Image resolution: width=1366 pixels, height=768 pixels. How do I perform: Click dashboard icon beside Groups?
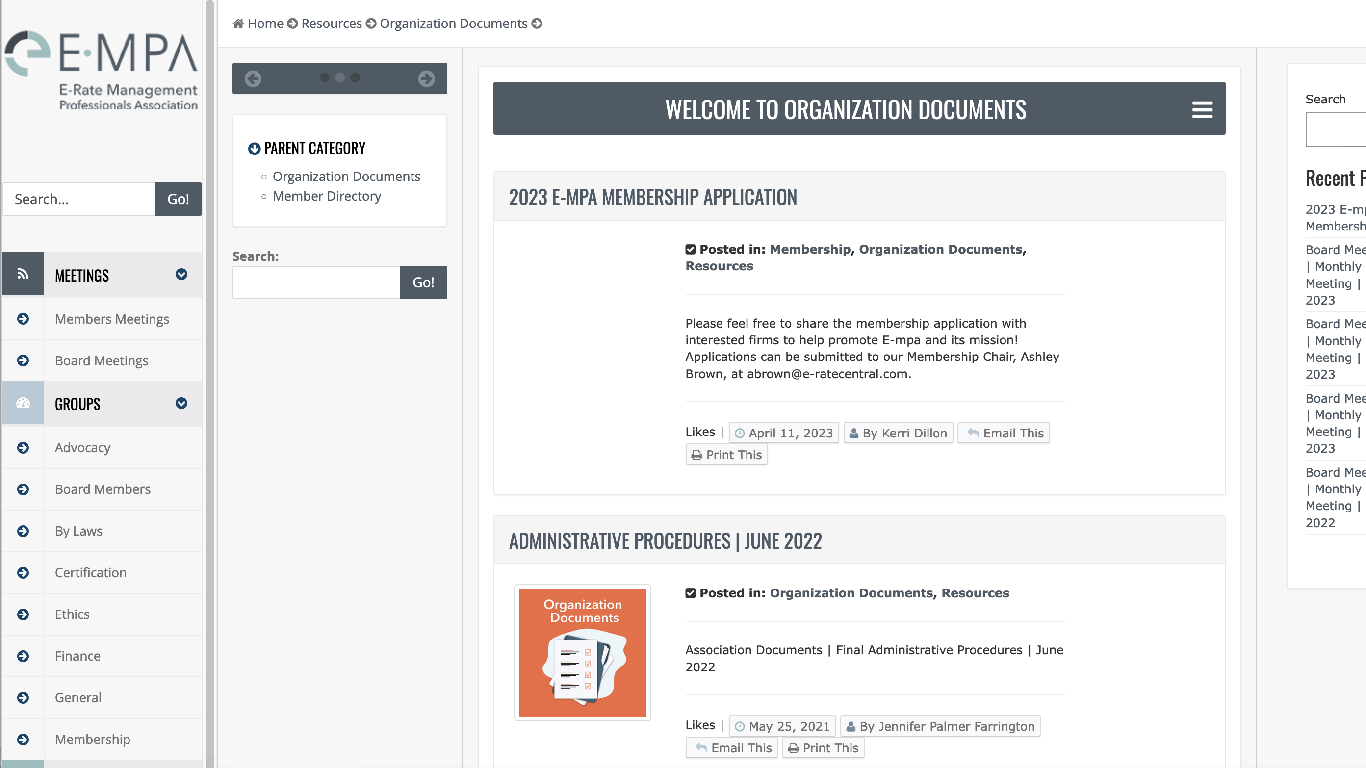pyautogui.click(x=23, y=403)
